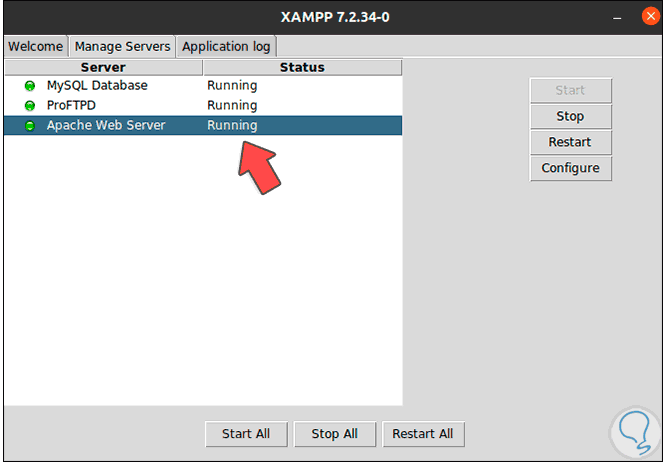Click Apache Web Server's Running status
Image resolution: width=668 pixels, height=462 pixels.
click(x=232, y=126)
